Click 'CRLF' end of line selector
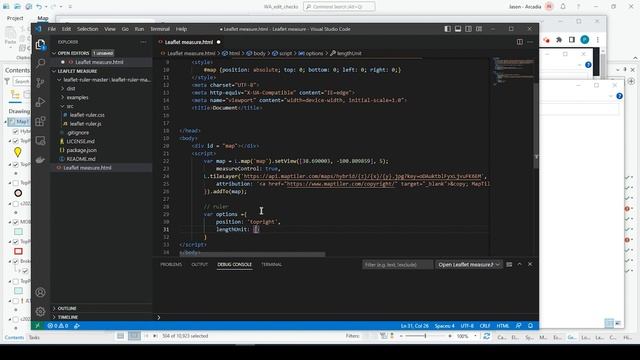The width and height of the screenshot is (640, 360). tap(485, 326)
